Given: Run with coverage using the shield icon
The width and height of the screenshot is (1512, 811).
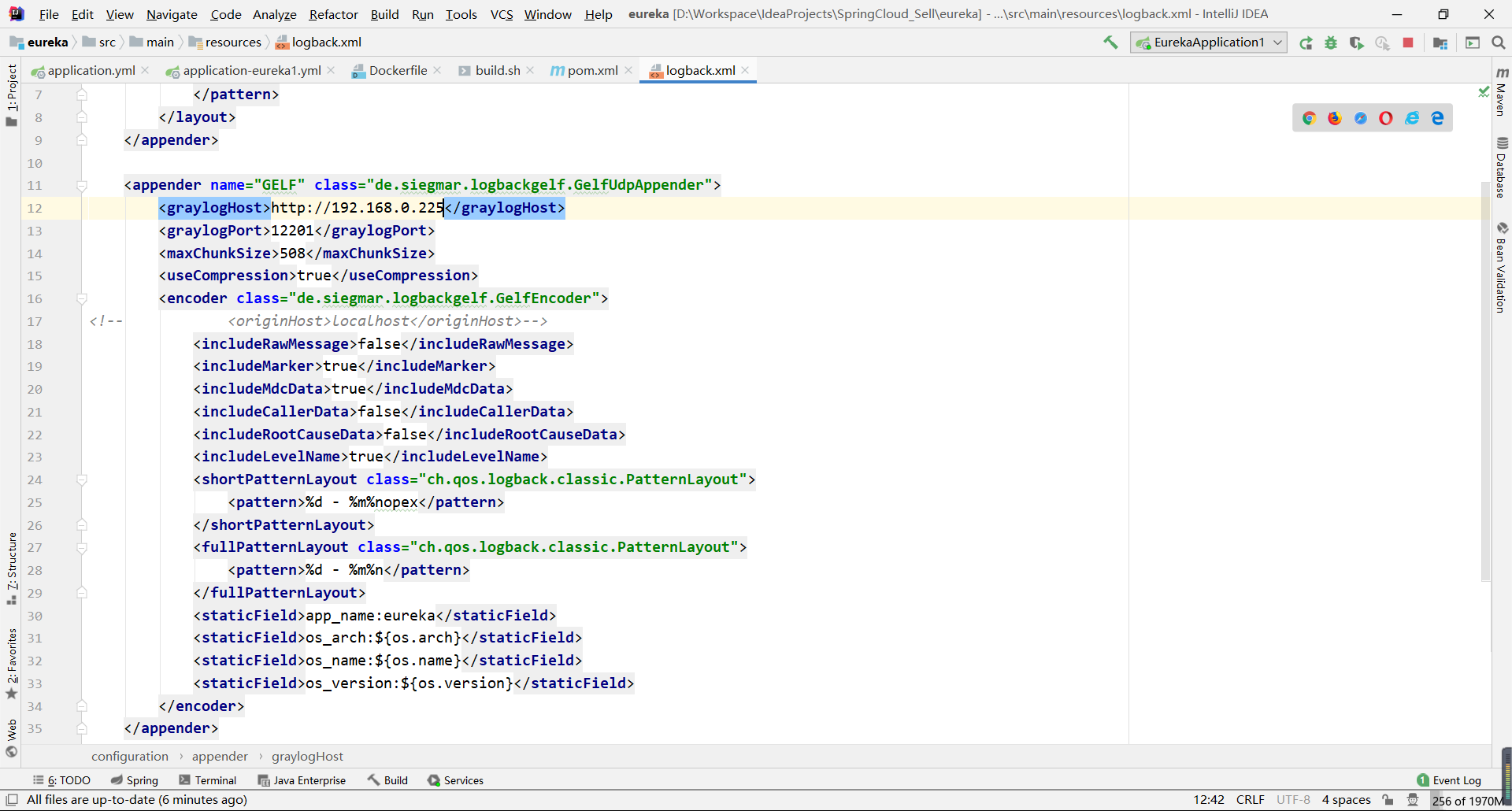Looking at the screenshot, I should coord(1356,43).
